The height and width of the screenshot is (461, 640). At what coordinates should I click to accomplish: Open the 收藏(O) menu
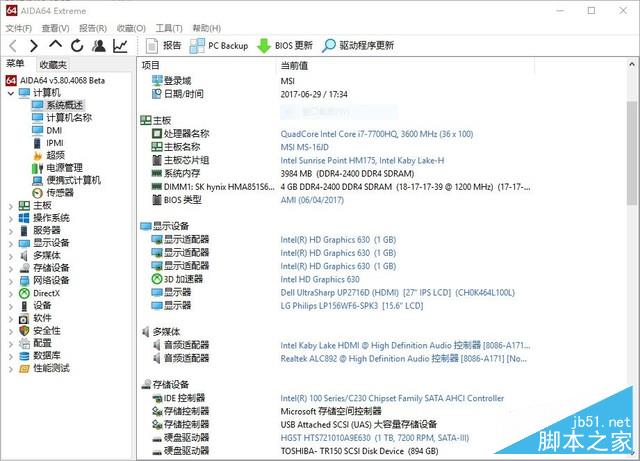(131, 28)
